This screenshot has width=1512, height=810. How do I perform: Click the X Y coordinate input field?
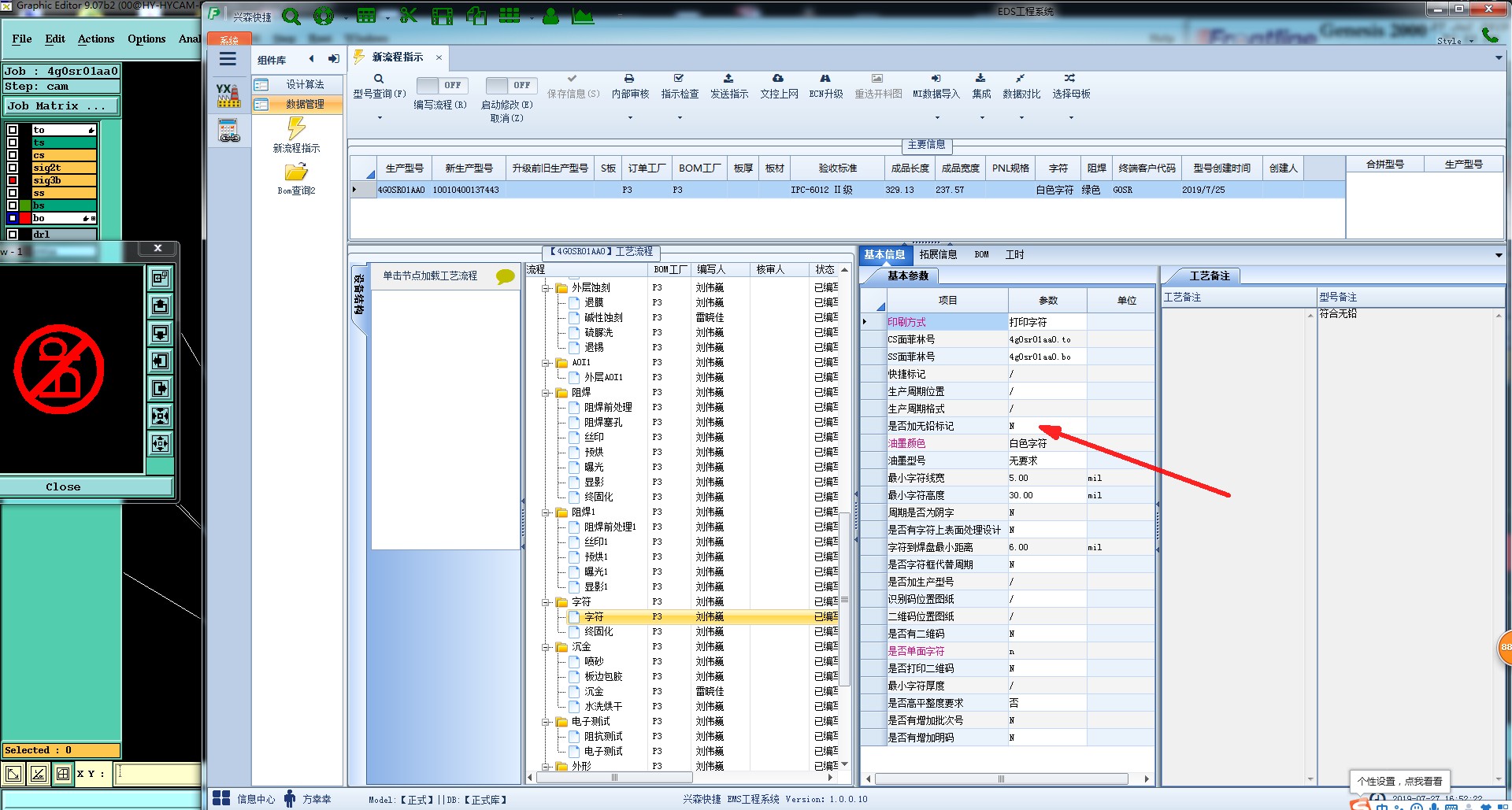click(157, 774)
